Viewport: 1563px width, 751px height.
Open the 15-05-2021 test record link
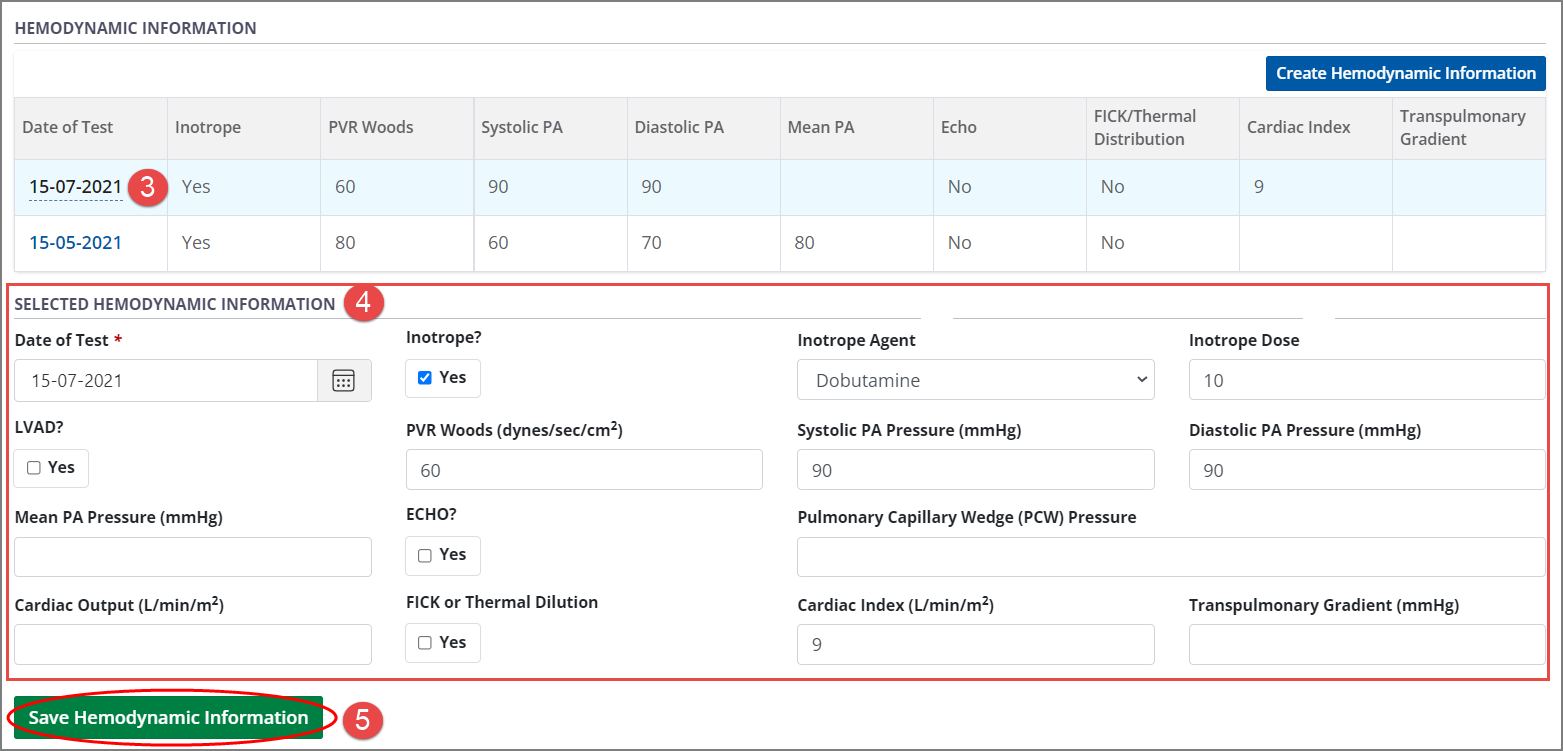[75, 243]
